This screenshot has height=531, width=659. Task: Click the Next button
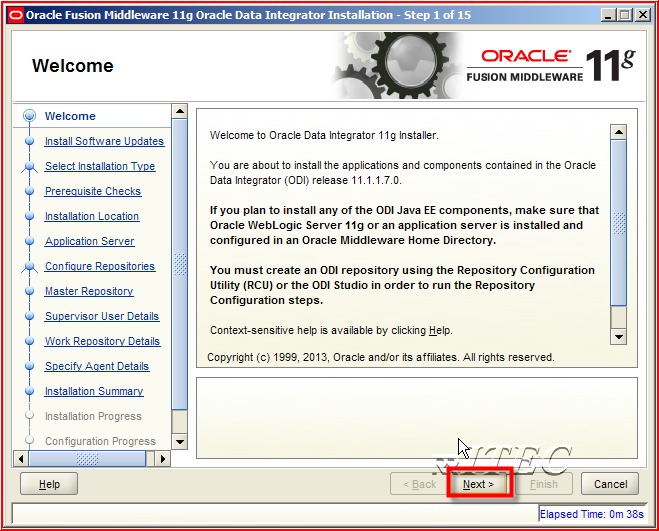pyautogui.click(x=478, y=484)
